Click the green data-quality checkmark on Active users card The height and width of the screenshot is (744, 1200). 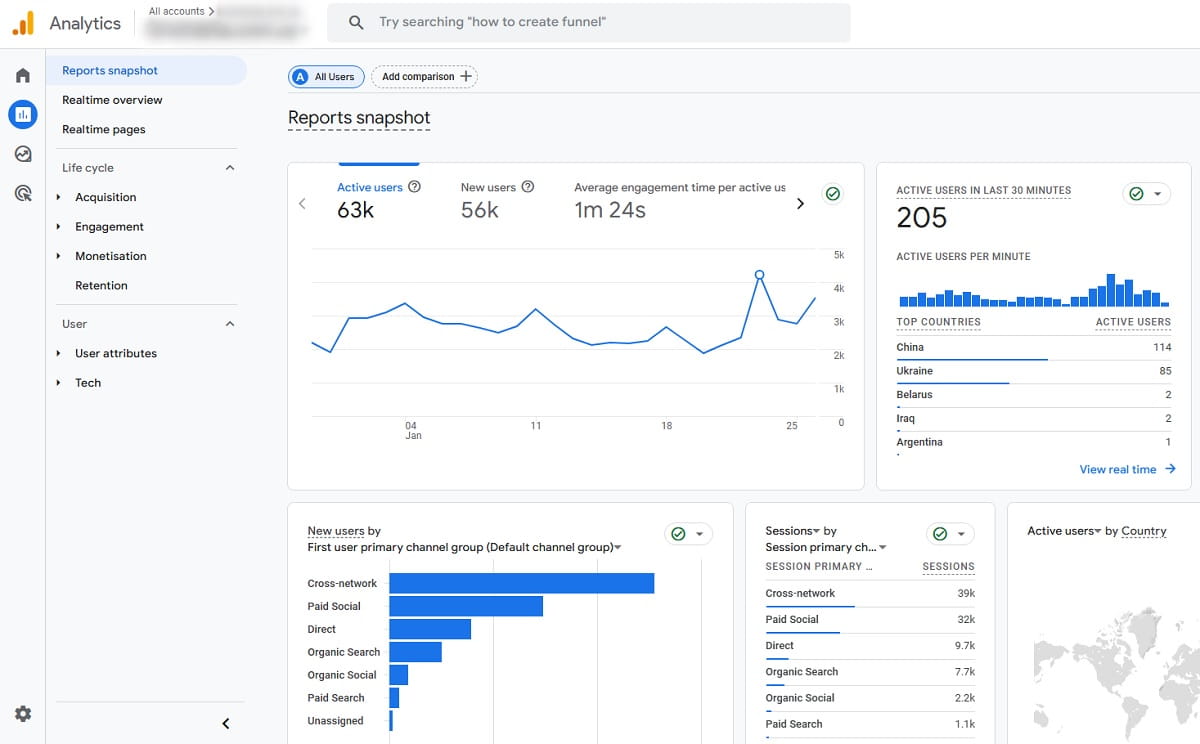(x=833, y=193)
